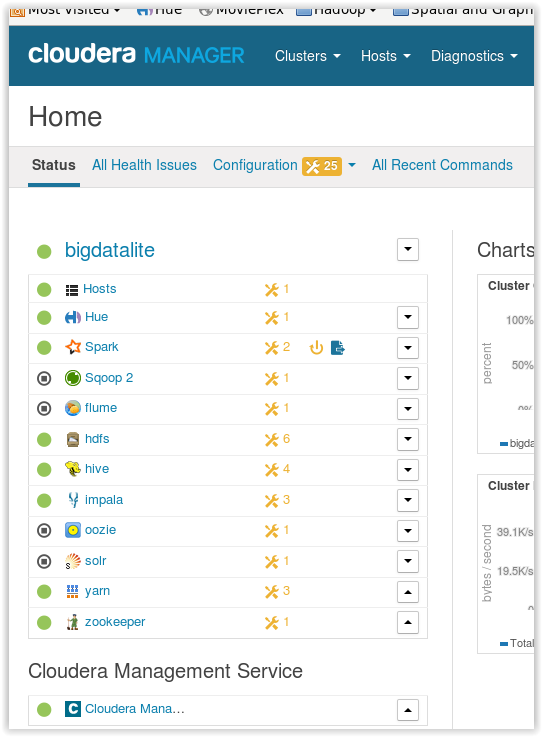This screenshot has height=737, width=542.
Task: Switch to All Recent Commands tab
Action: pos(442,165)
